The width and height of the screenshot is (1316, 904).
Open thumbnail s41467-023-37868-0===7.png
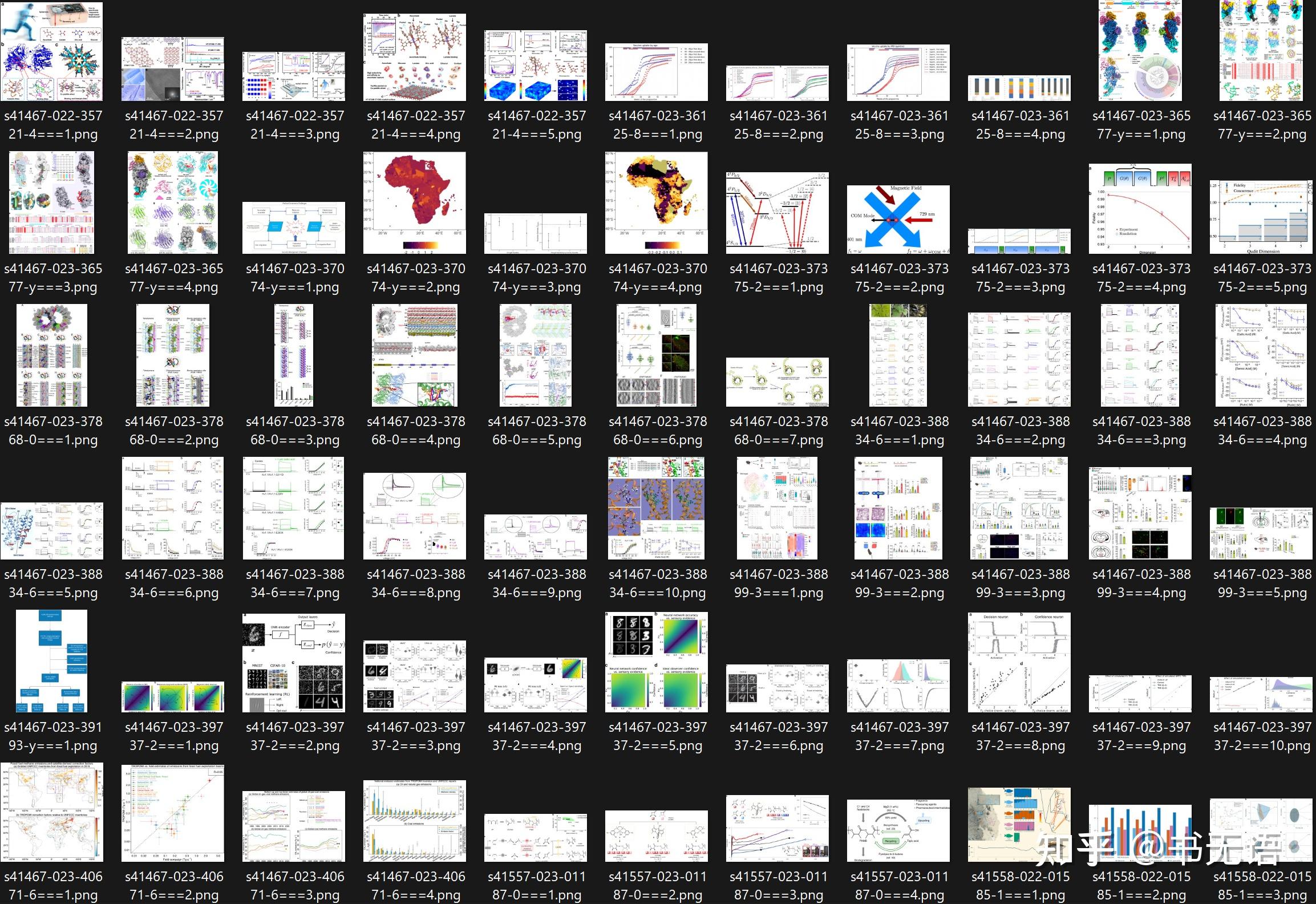coord(778,382)
